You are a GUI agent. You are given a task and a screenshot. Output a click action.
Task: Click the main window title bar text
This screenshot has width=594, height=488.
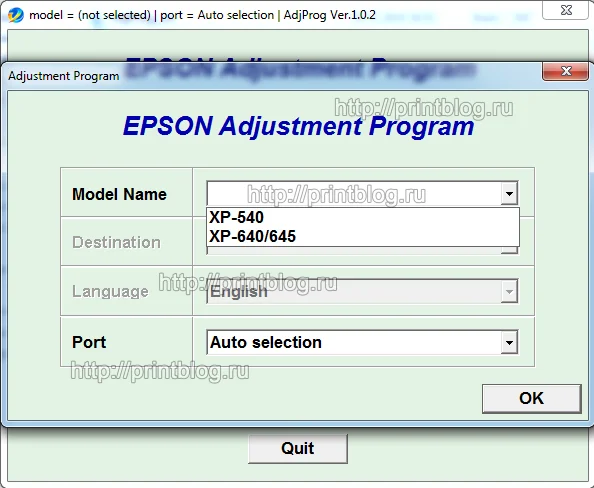[x=202, y=15]
